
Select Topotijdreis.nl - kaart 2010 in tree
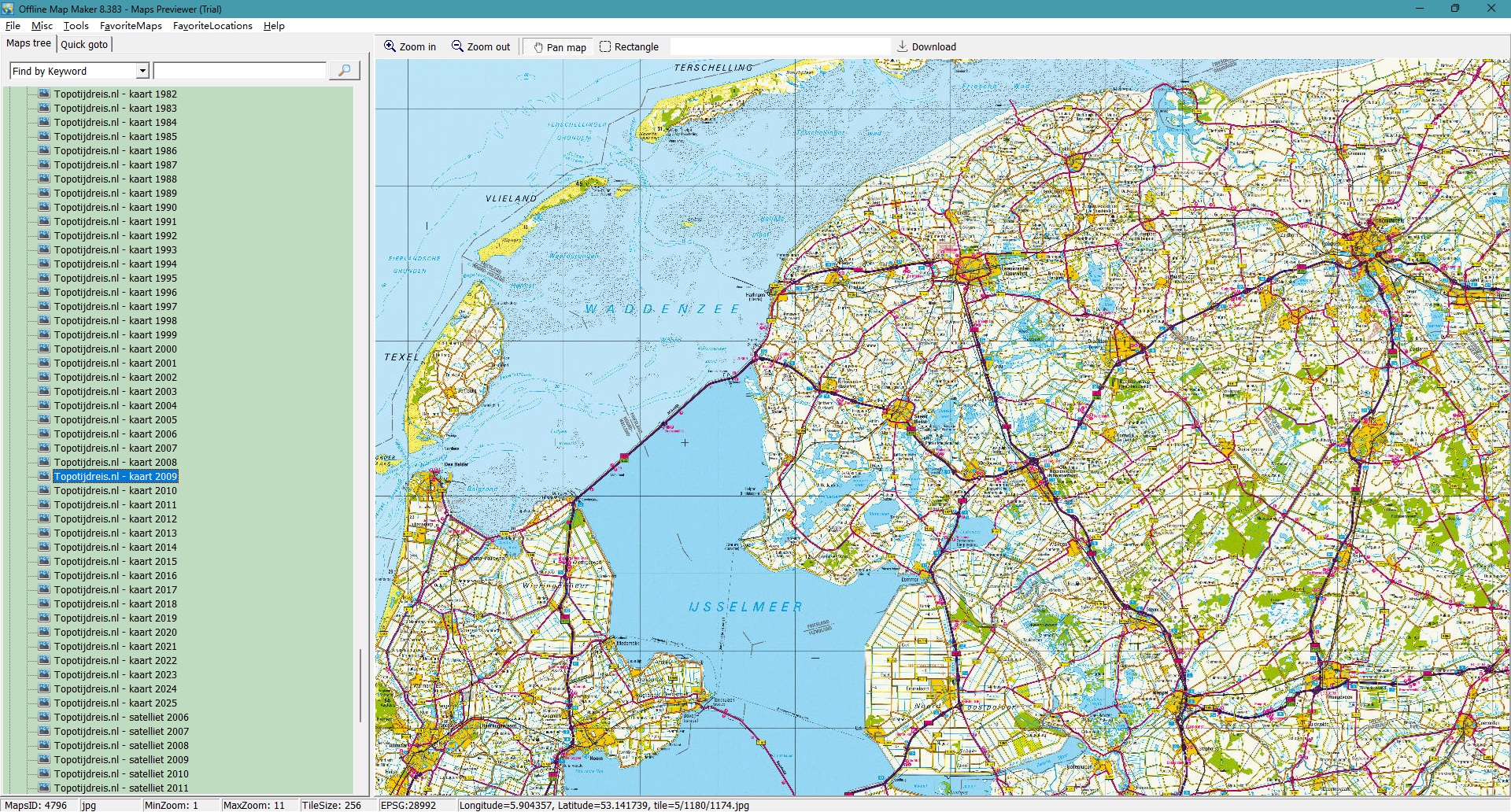click(115, 490)
